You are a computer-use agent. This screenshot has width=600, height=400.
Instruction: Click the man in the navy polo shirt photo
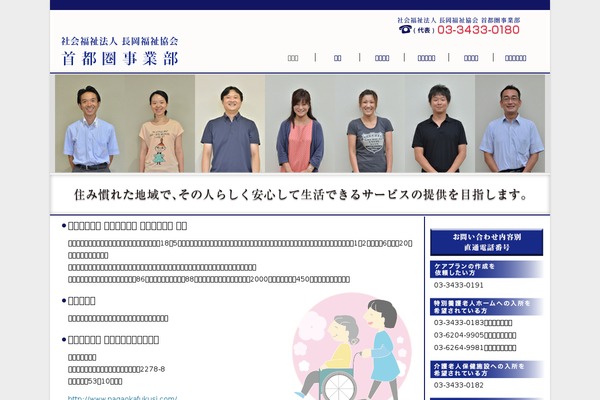tap(230, 124)
